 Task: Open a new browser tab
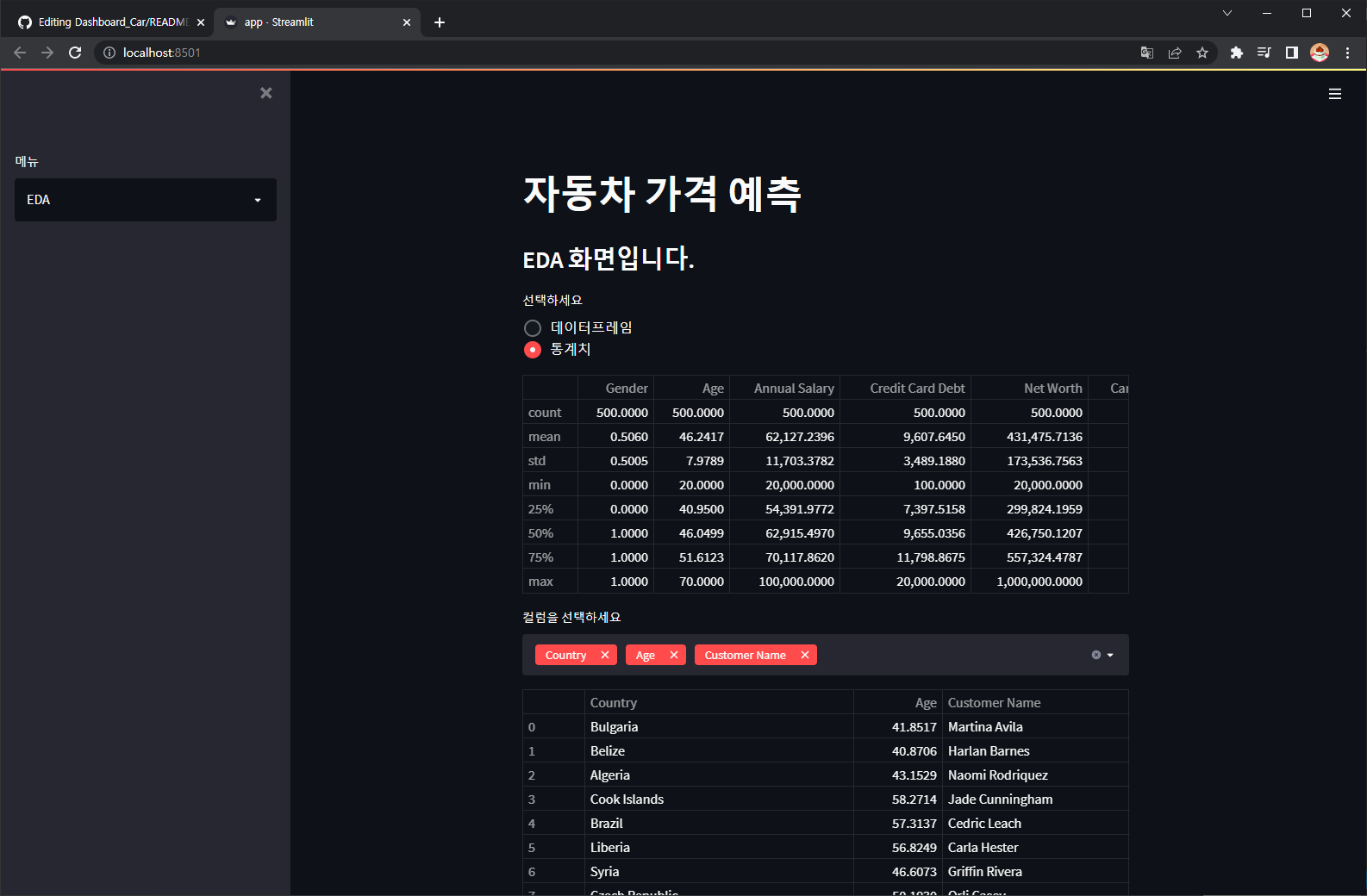(x=440, y=22)
